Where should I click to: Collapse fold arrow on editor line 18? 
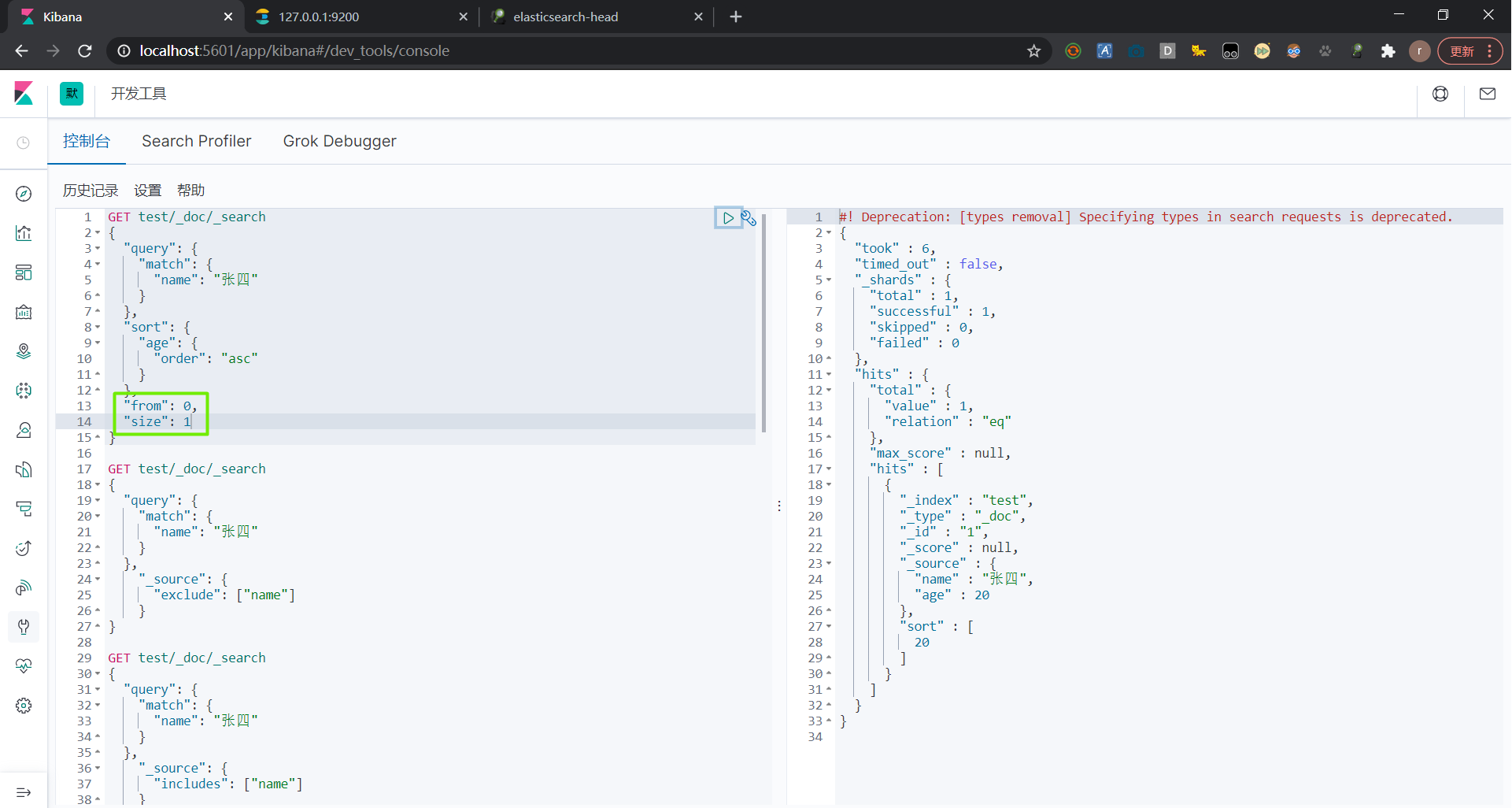[98, 485]
